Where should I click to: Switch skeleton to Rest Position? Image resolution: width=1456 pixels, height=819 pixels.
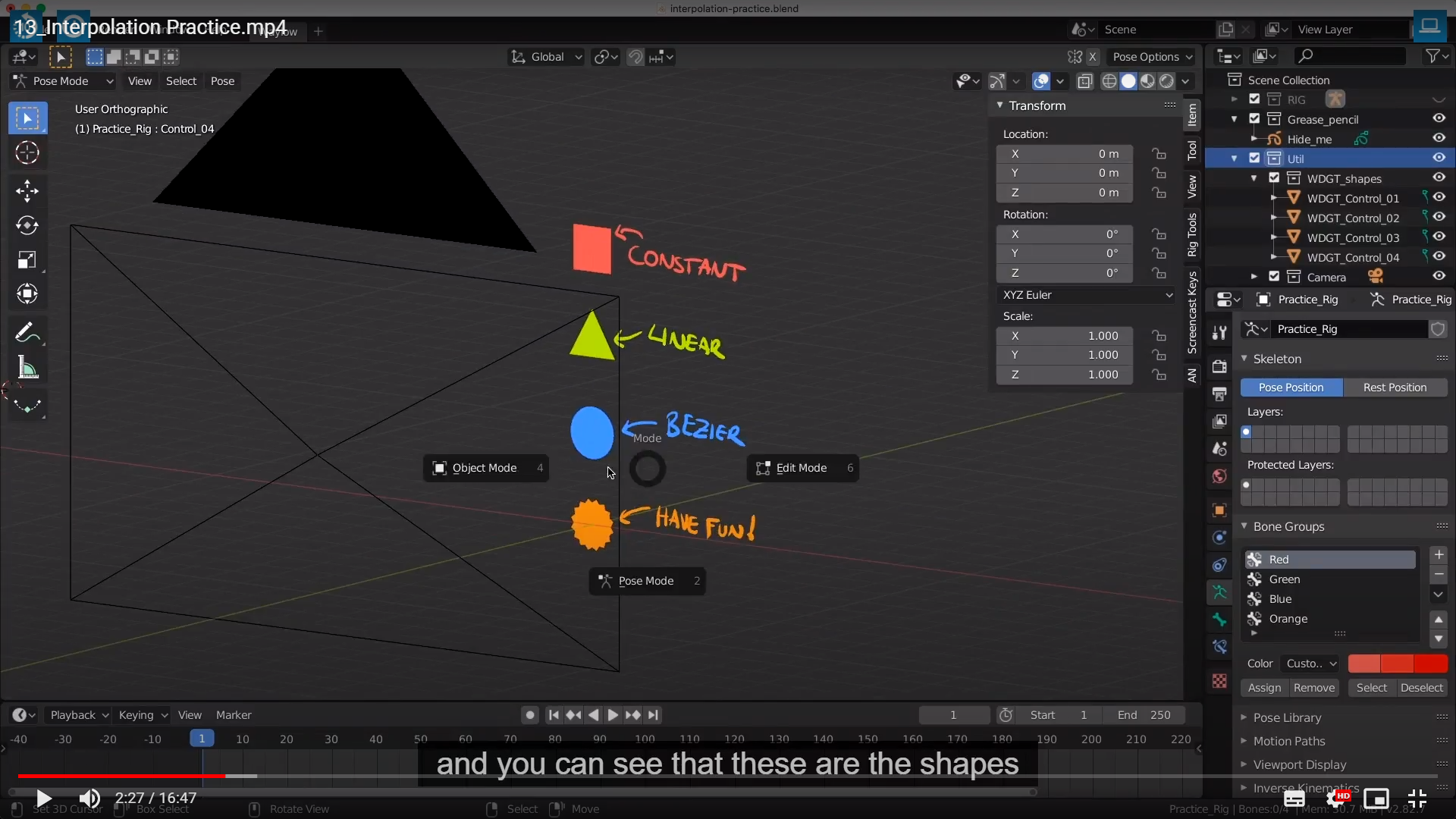[x=1395, y=388]
